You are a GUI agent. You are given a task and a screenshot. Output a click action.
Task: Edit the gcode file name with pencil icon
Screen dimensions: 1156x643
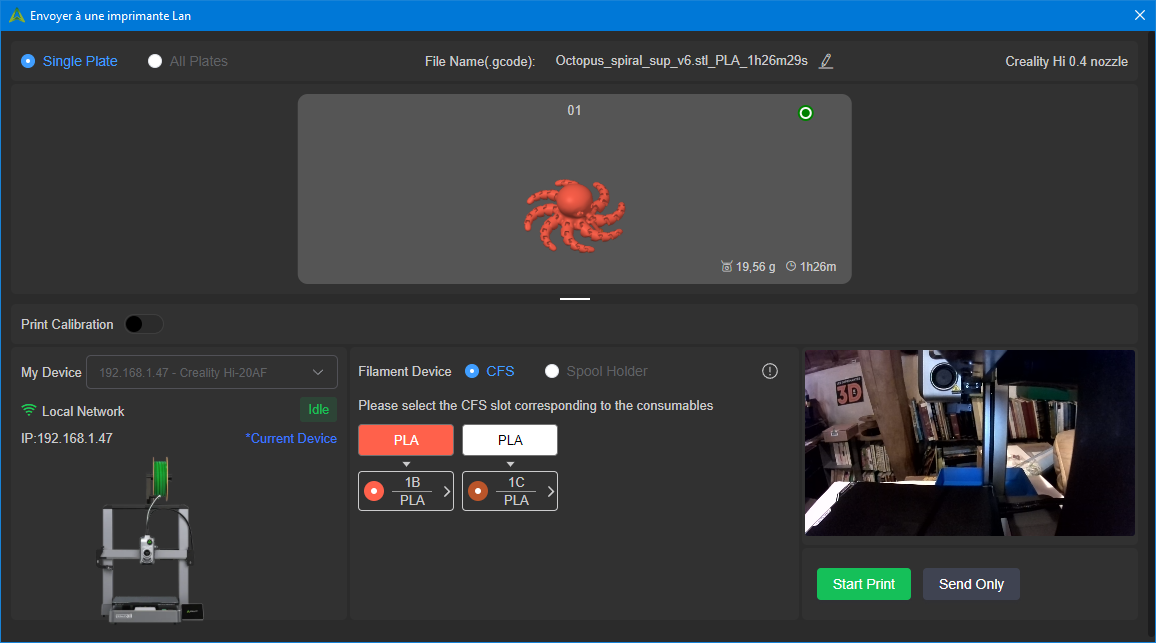pos(826,61)
